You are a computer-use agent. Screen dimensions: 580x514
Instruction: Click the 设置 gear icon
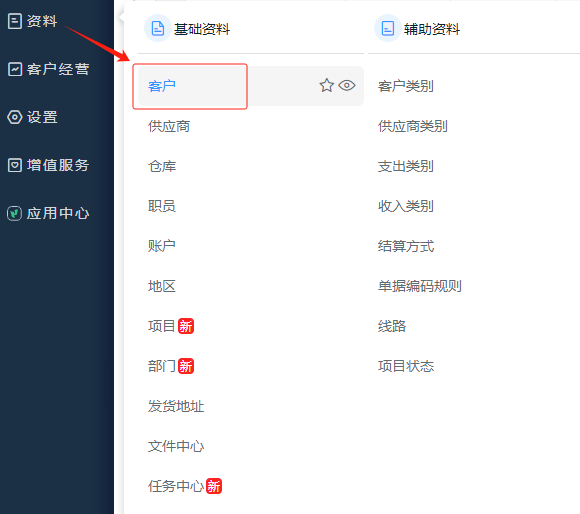[15, 117]
